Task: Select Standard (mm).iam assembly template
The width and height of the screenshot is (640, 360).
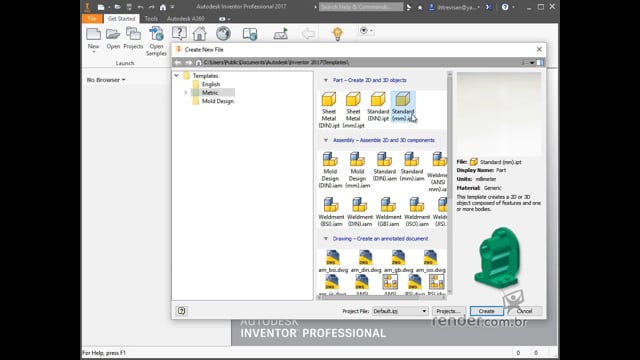Action: click(411, 167)
